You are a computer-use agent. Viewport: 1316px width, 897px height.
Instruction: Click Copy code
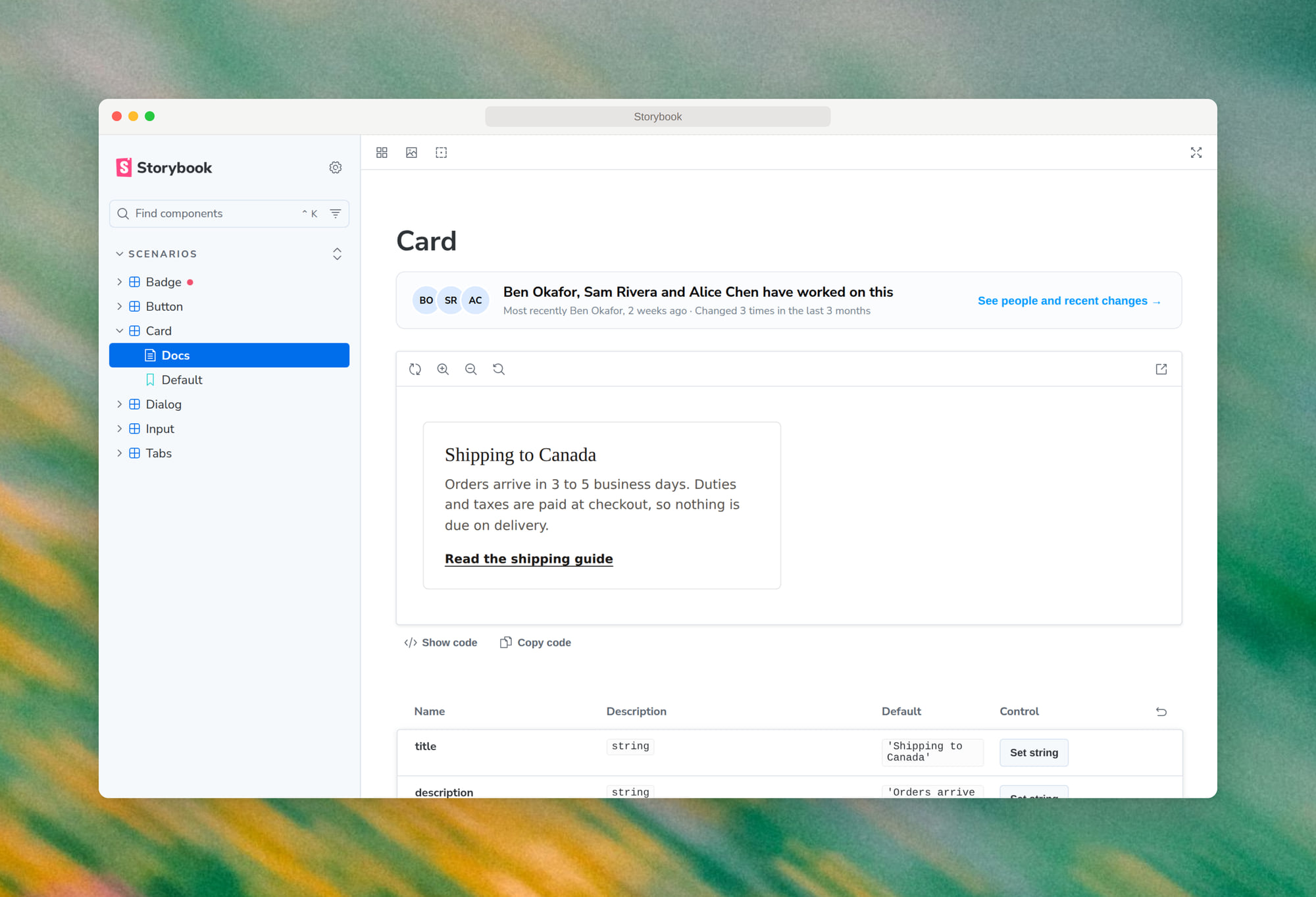536,642
